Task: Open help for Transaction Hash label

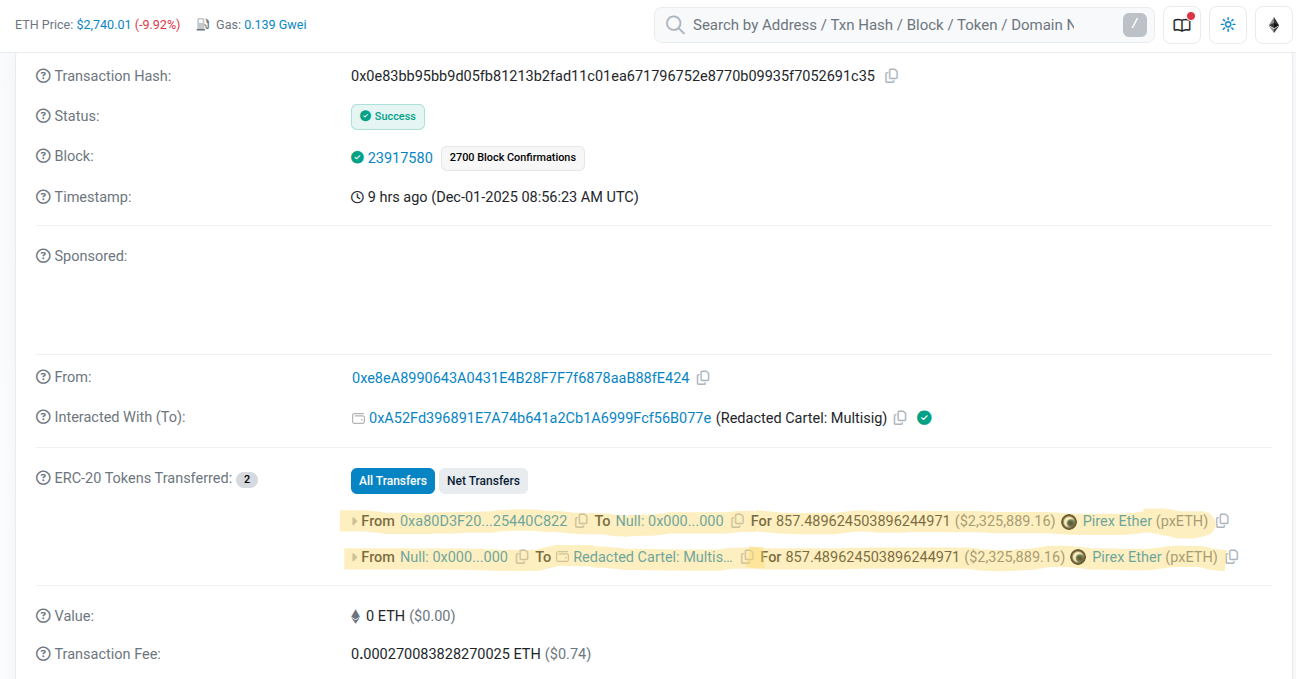Action: (x=43, y=76)
